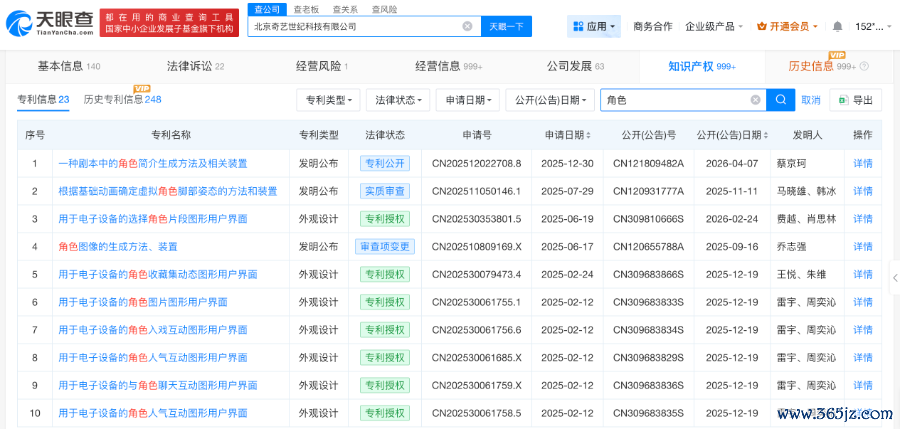
Task: Select the 查老板 search tab
Action: click(305, 9)
